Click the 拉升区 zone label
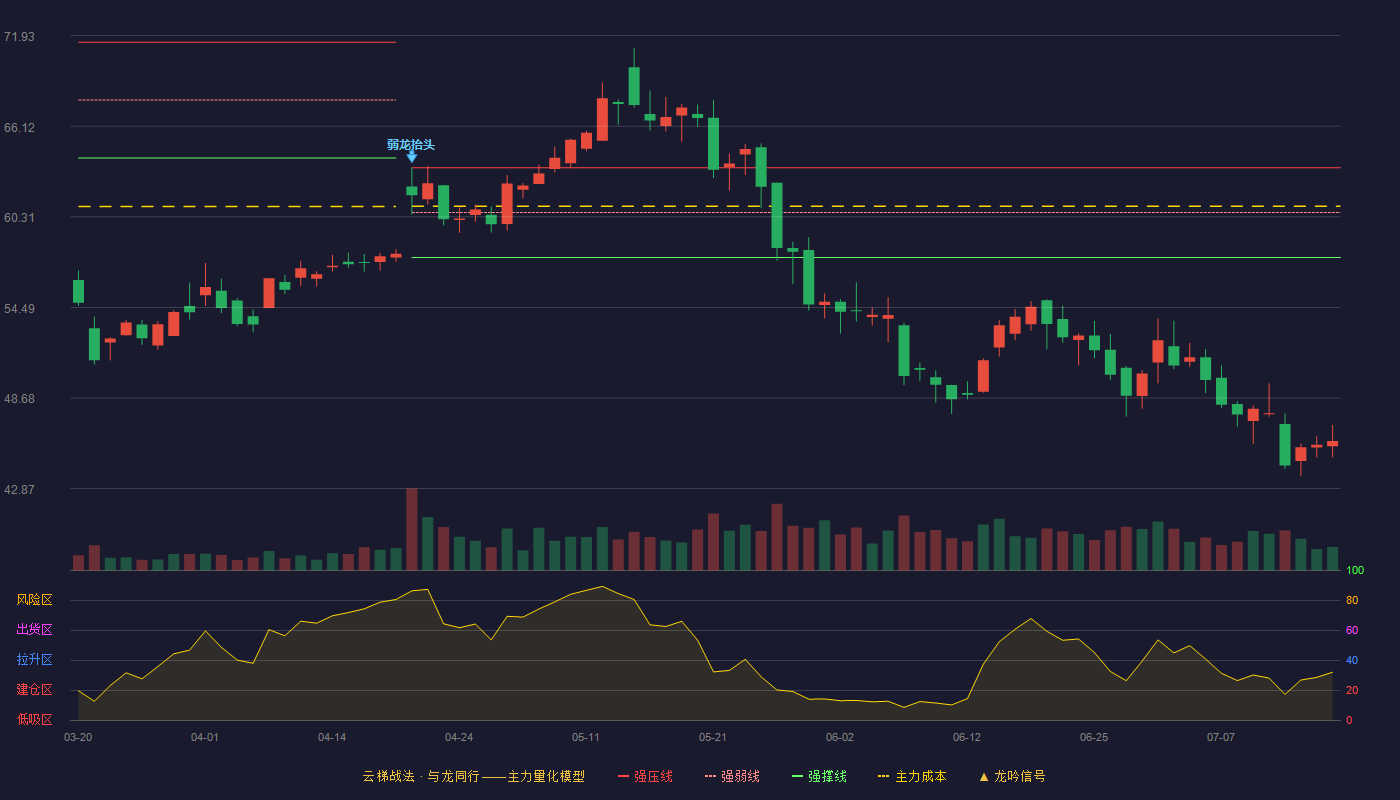1400x800 pixels. pyautogui.click(x=34, y=660)
